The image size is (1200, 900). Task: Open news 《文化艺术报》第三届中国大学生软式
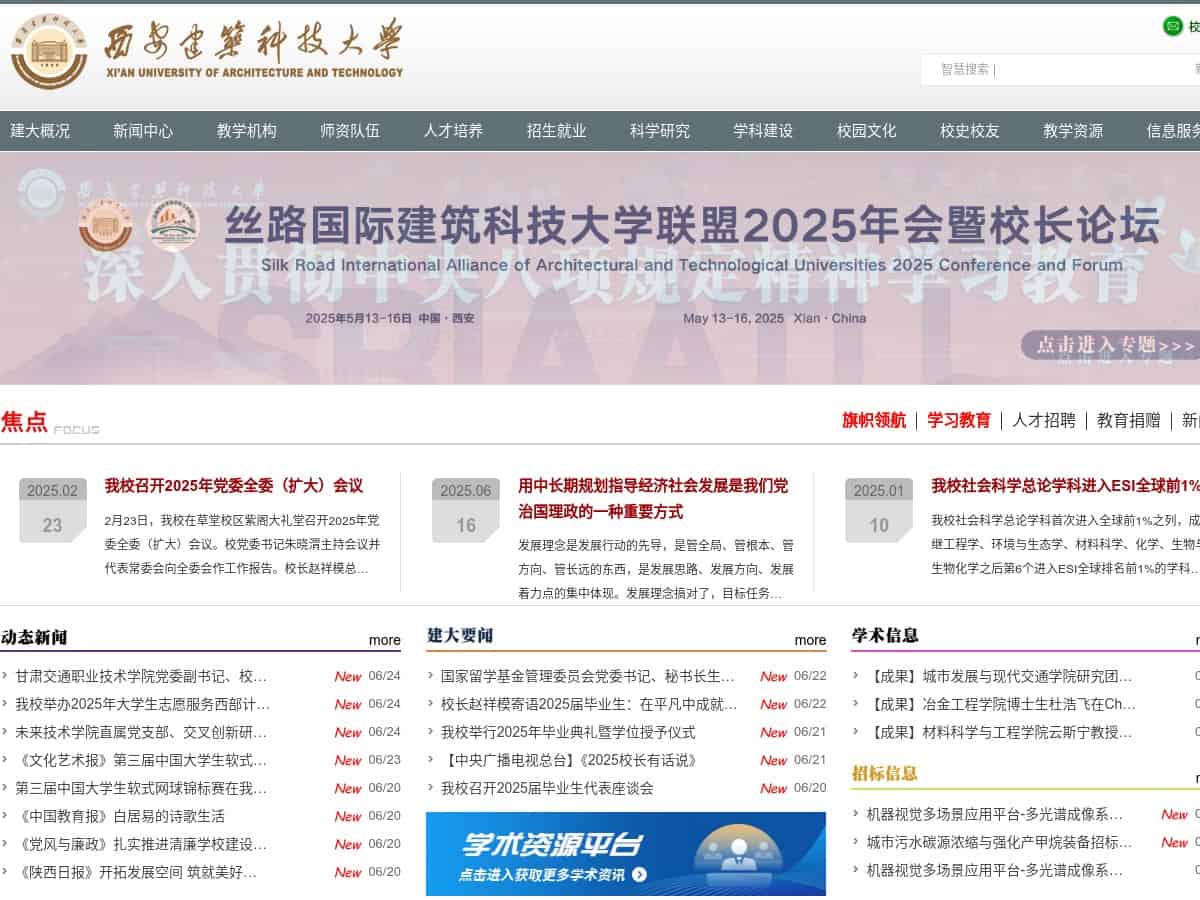click(x=141, y=760)
